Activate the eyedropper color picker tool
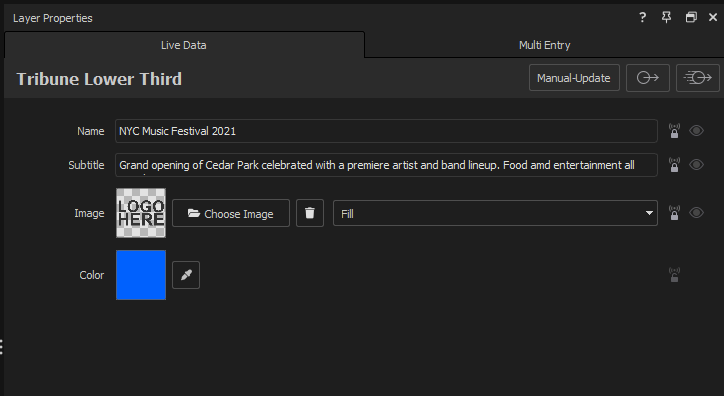724x396 pixels. (186, 275)
